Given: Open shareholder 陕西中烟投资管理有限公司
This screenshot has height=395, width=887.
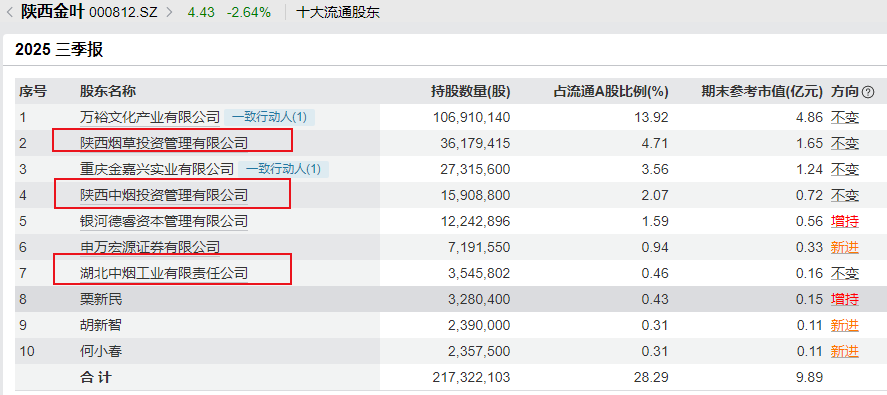Looking at the screenshot, I should (x=163, y=195).
